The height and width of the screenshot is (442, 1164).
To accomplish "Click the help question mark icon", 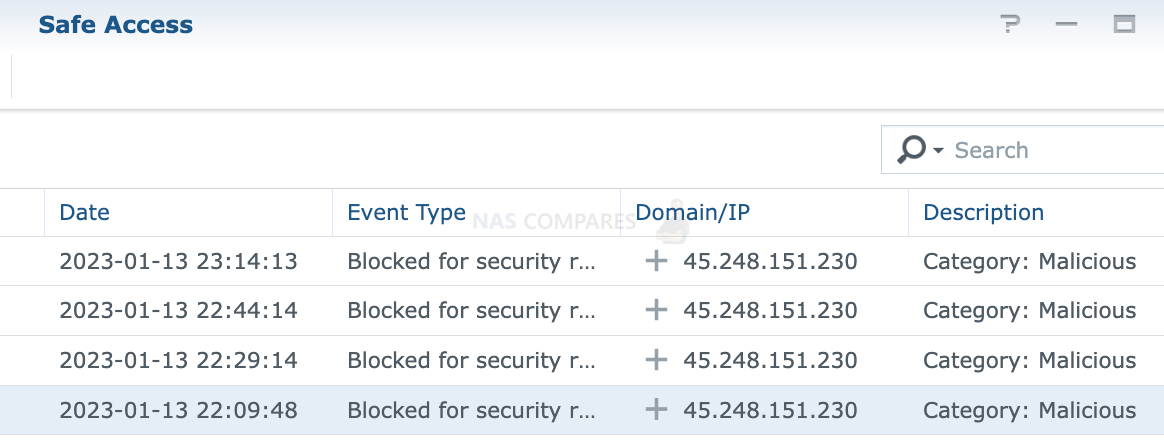I will [1010, 24].
